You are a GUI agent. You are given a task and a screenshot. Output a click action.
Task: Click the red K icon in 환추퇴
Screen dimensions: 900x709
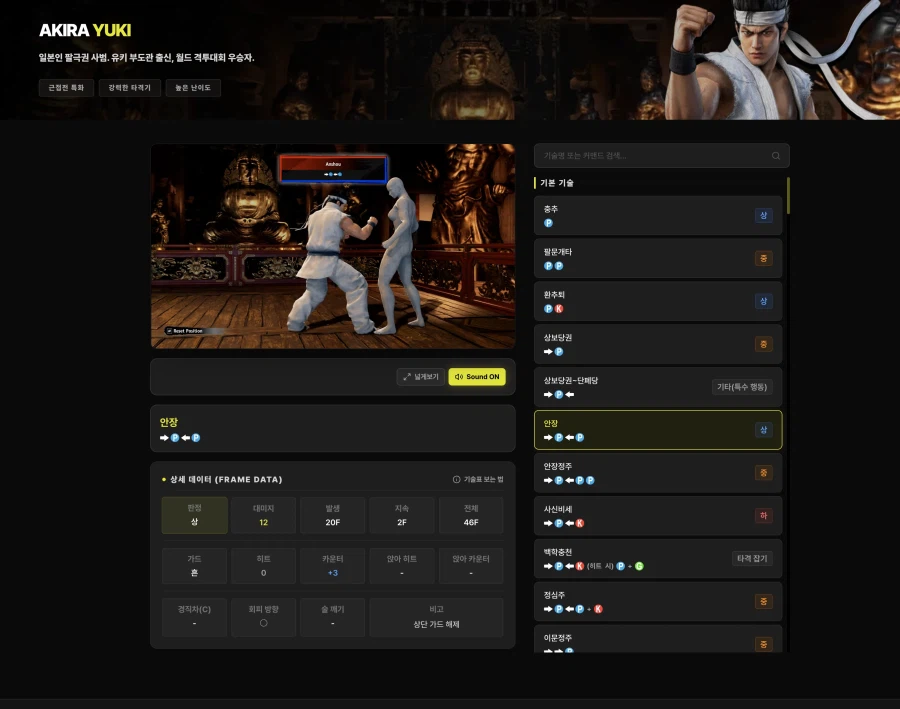tap(558, 309)
